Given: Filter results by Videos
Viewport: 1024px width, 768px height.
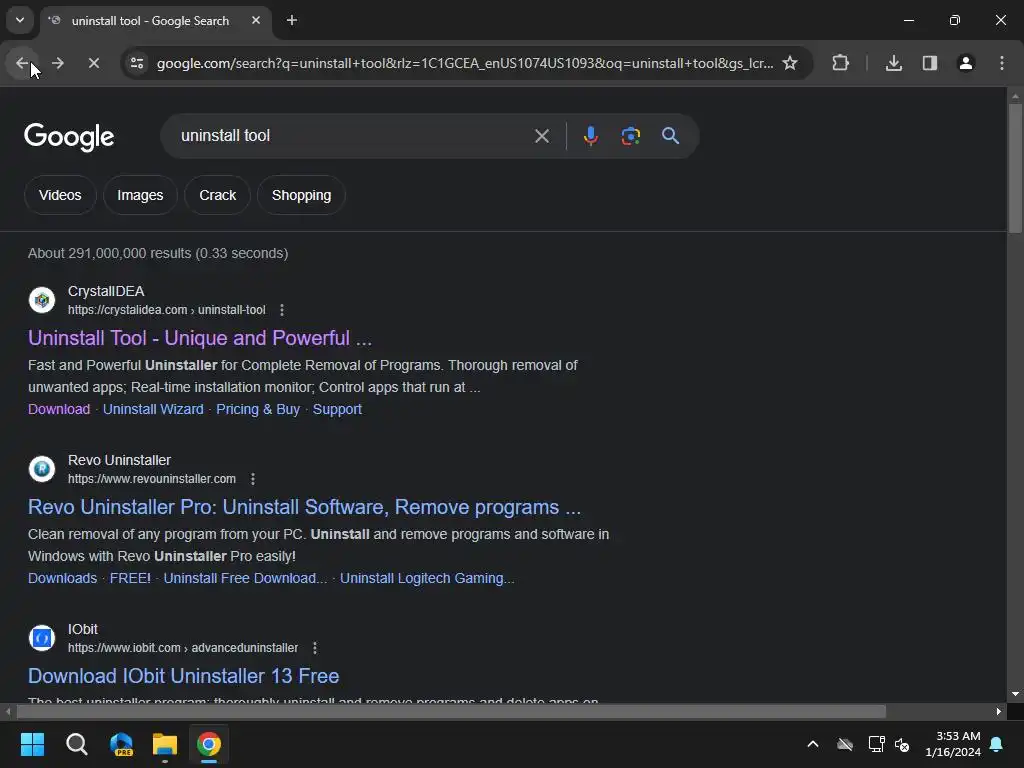Looking at the screenshot, I should click(60, 195).
